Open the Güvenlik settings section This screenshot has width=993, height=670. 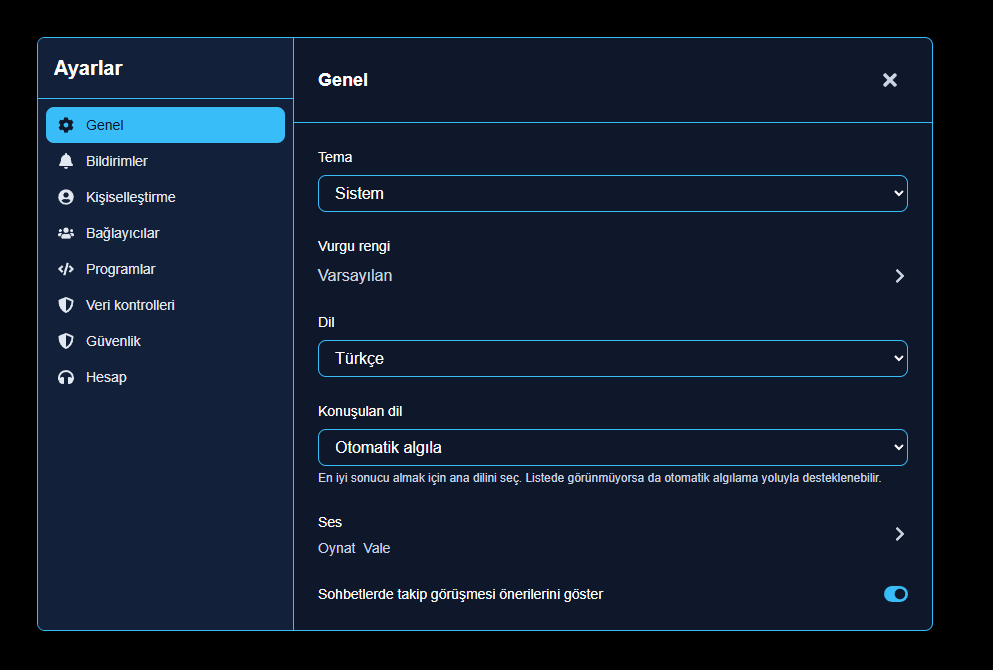pos(165,341)
